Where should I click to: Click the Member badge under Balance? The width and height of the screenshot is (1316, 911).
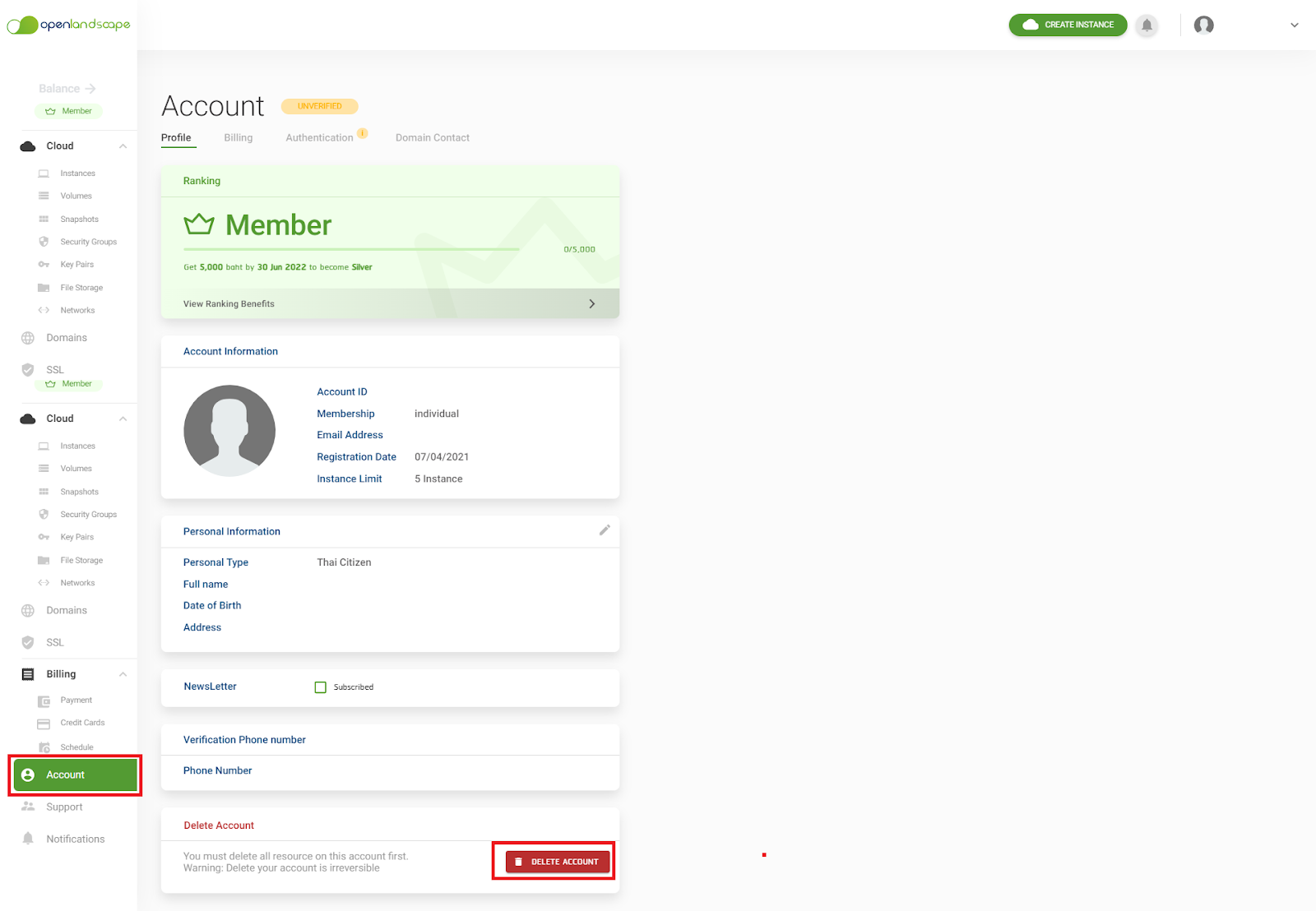pyautogui.click(x=68, y=111)
